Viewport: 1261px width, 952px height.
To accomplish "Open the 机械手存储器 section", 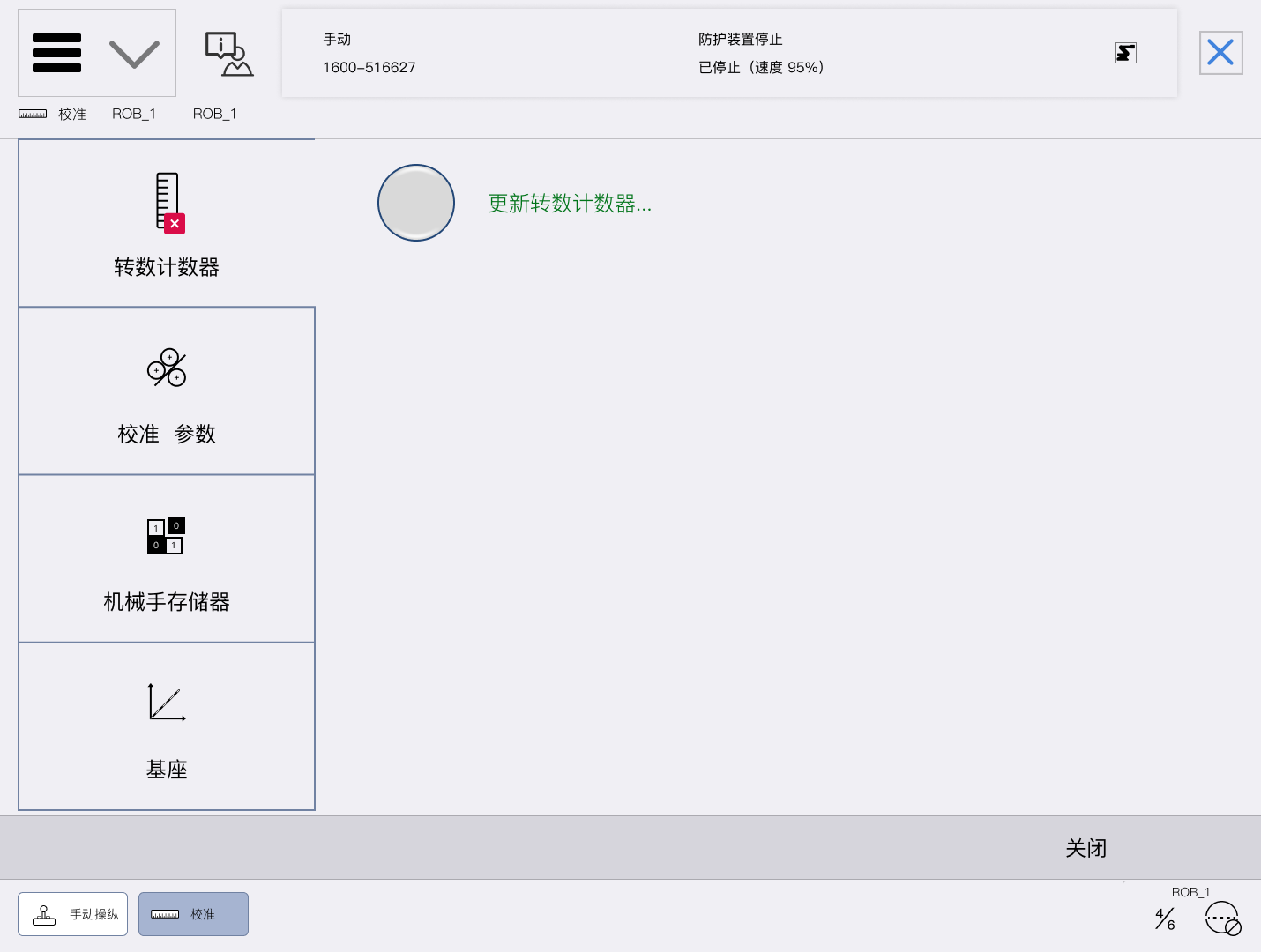I will 167,559.
